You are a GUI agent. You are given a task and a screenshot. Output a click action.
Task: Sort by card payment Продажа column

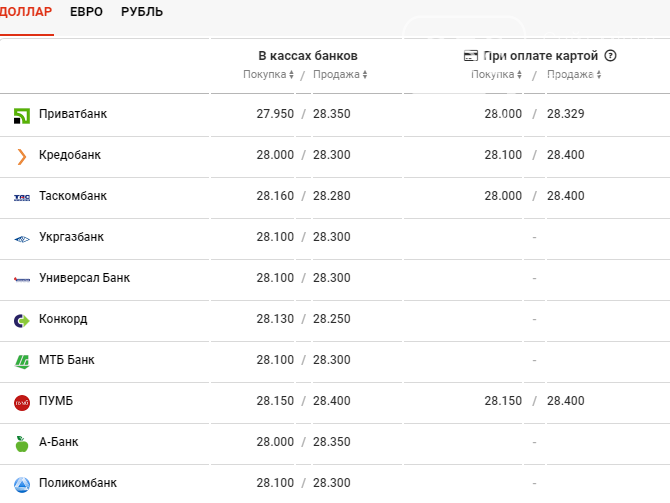click(x=574, y=75)
